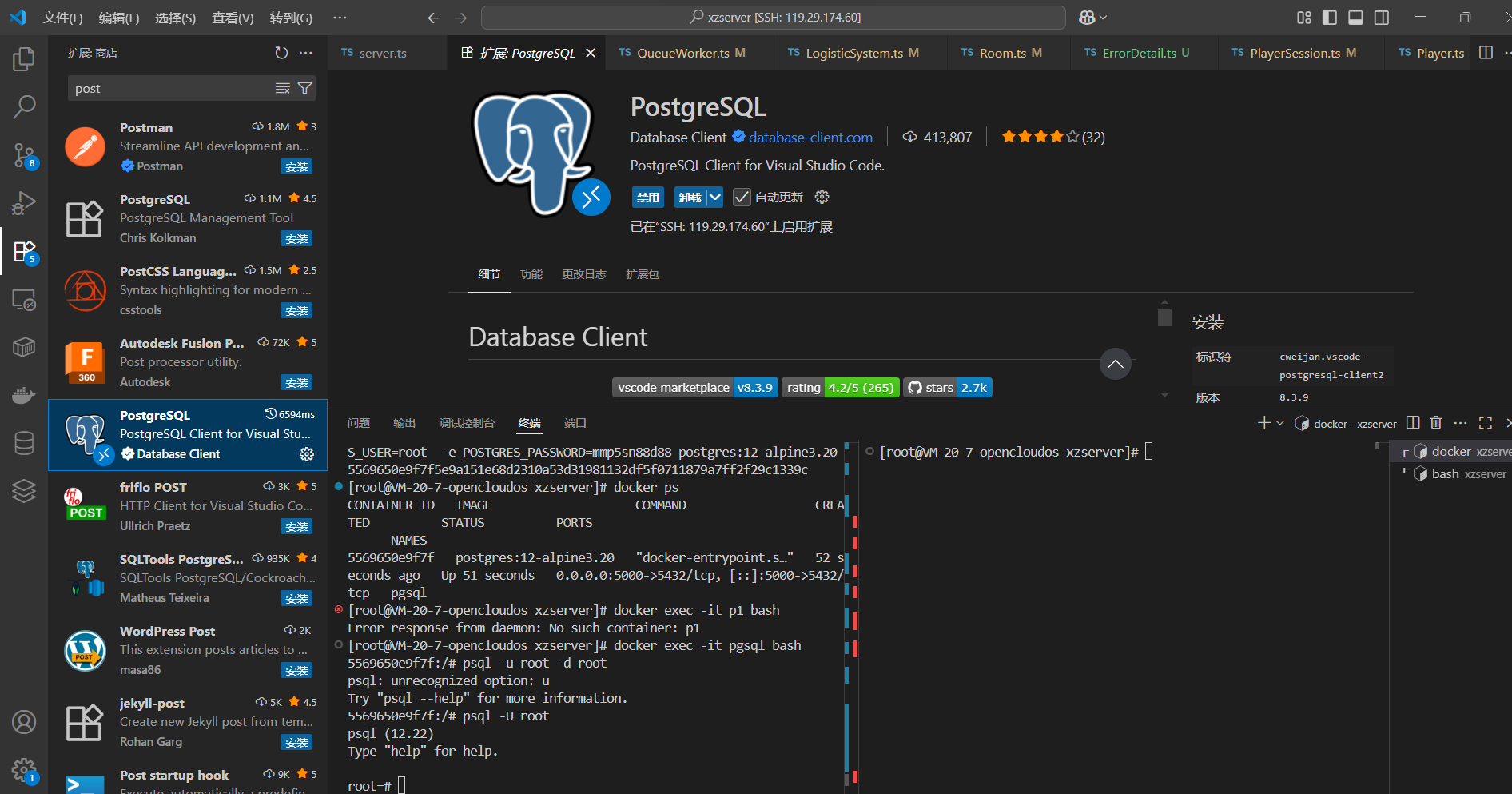Open the 文件(F) menu

point(62,18)
